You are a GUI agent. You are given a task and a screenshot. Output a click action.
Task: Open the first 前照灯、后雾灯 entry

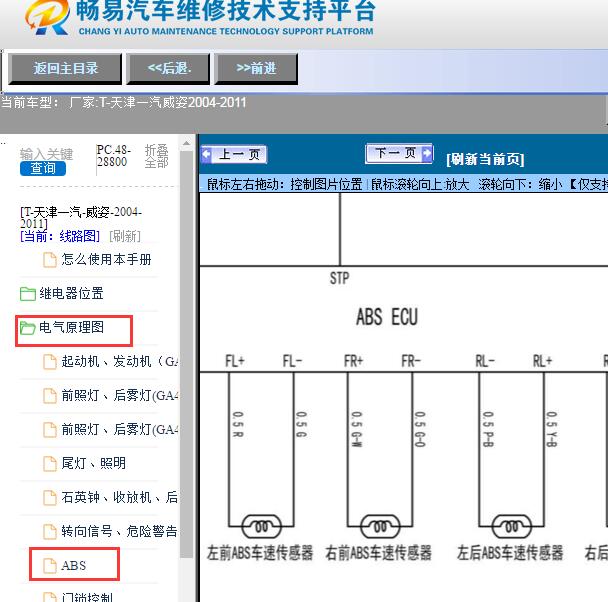119,395
